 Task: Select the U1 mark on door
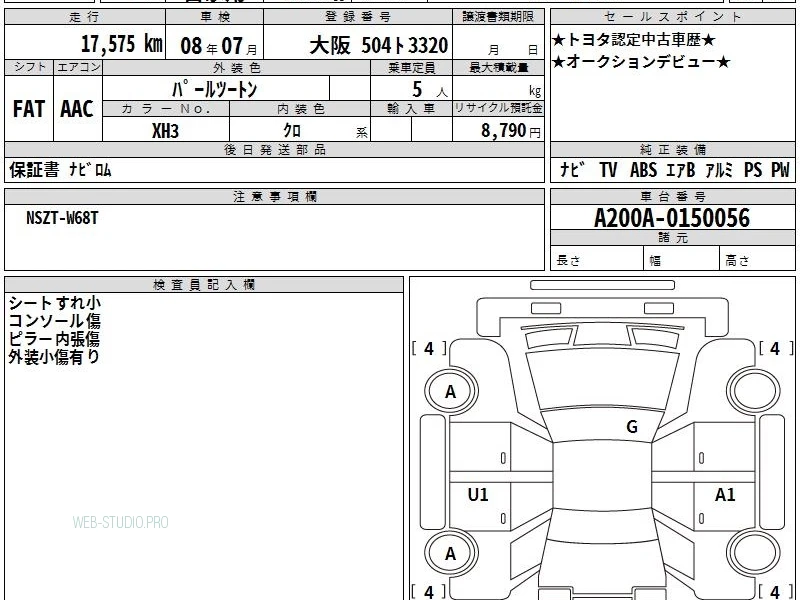tap(478, 494)
